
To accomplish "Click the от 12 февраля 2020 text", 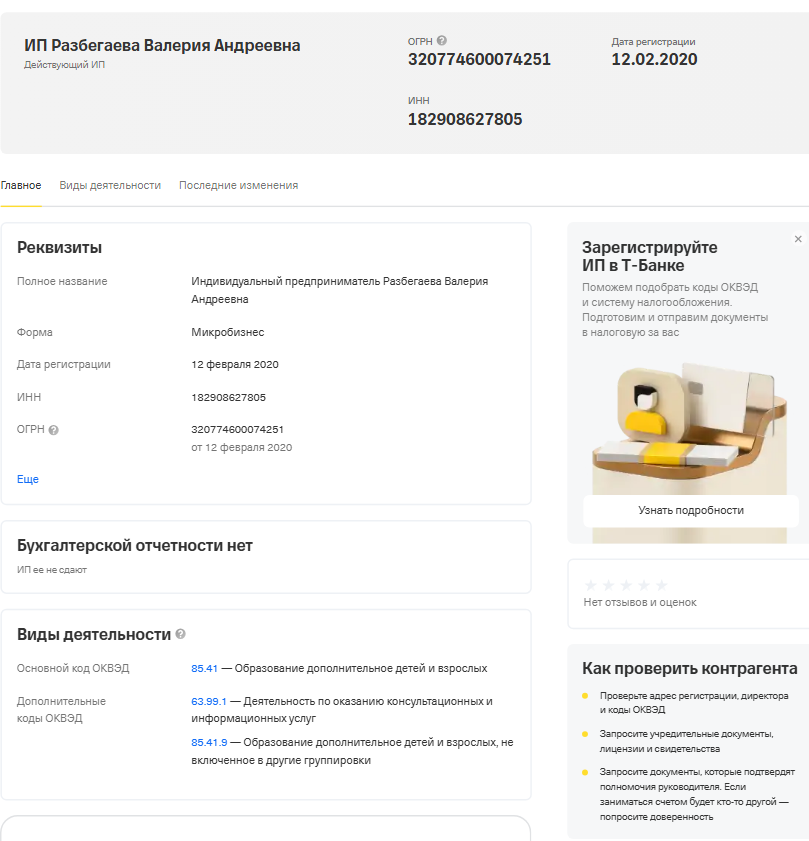I will [242, 448].
